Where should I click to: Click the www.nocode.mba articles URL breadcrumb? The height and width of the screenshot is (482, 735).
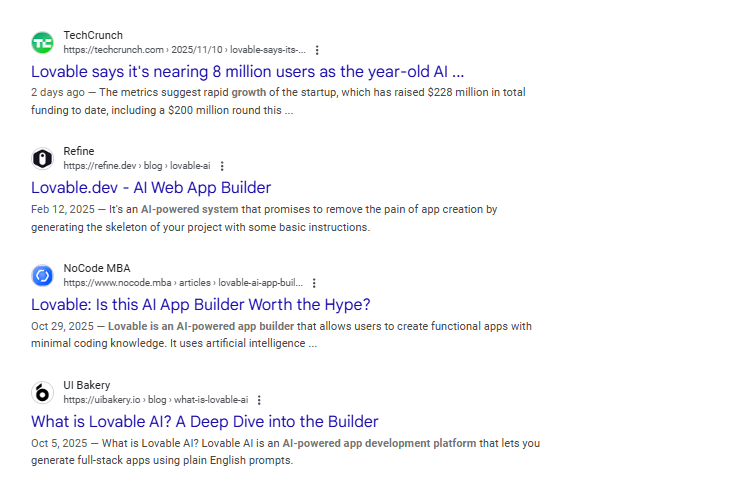click(183, 283)
